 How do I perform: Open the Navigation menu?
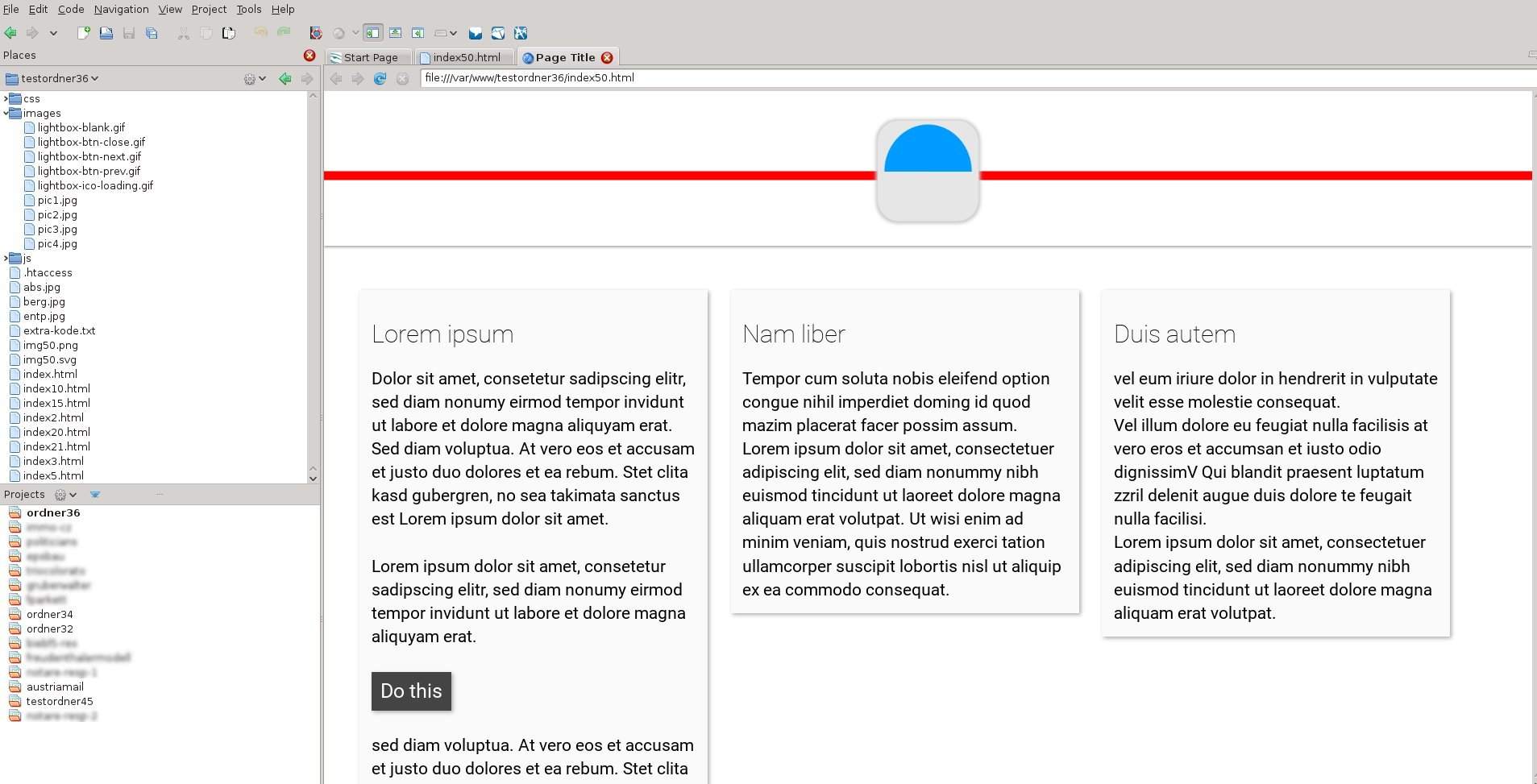click(121, 9)
